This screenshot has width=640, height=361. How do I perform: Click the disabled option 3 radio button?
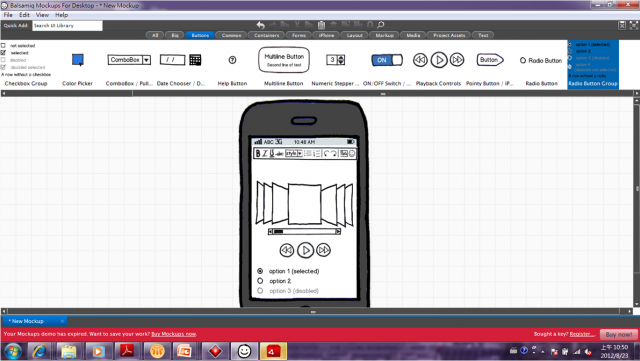coord(260,291)
